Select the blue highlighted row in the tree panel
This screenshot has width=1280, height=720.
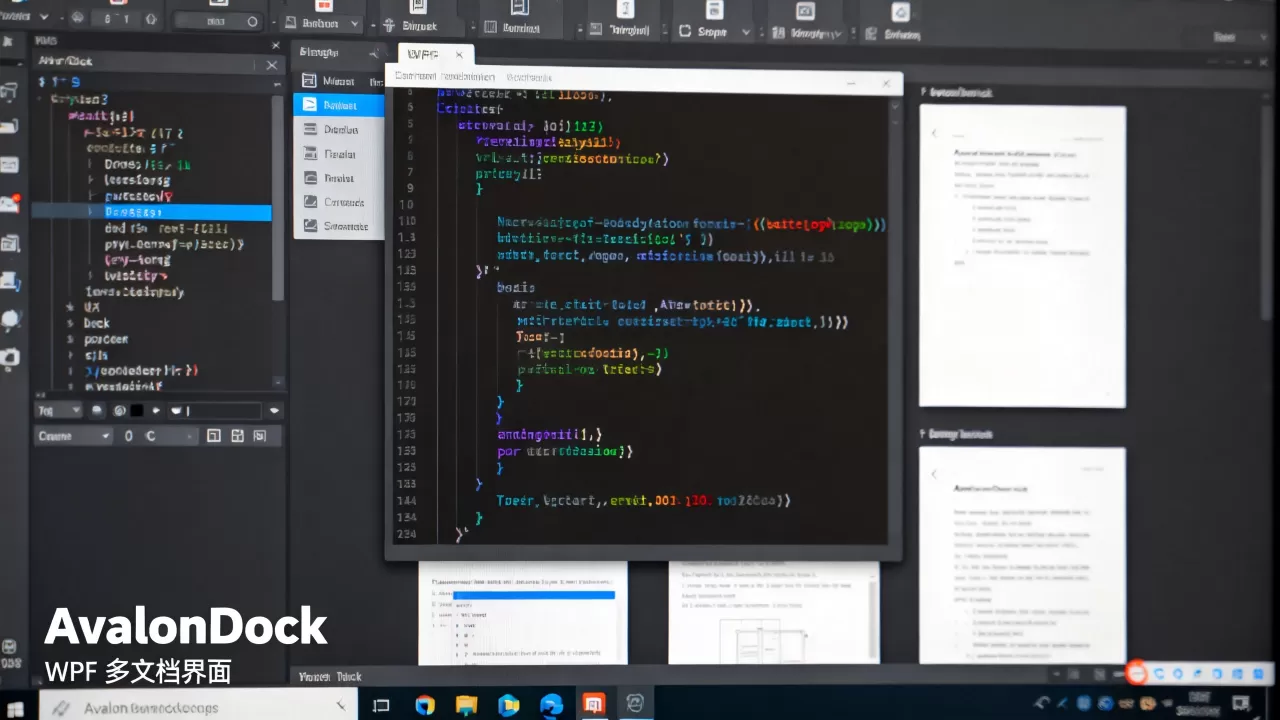click(x=152, y=212)
